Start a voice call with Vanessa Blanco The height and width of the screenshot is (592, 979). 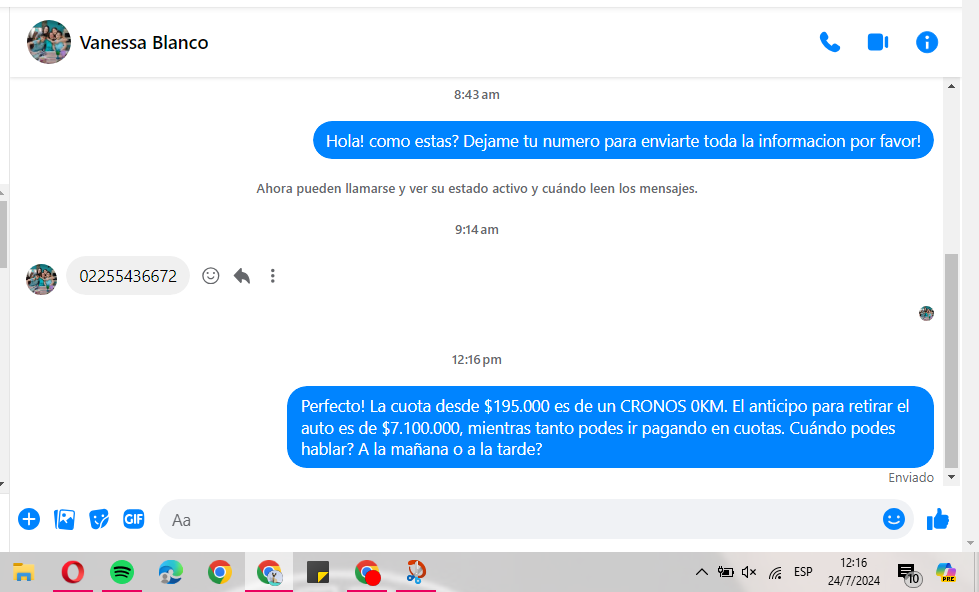pos(830,42)
